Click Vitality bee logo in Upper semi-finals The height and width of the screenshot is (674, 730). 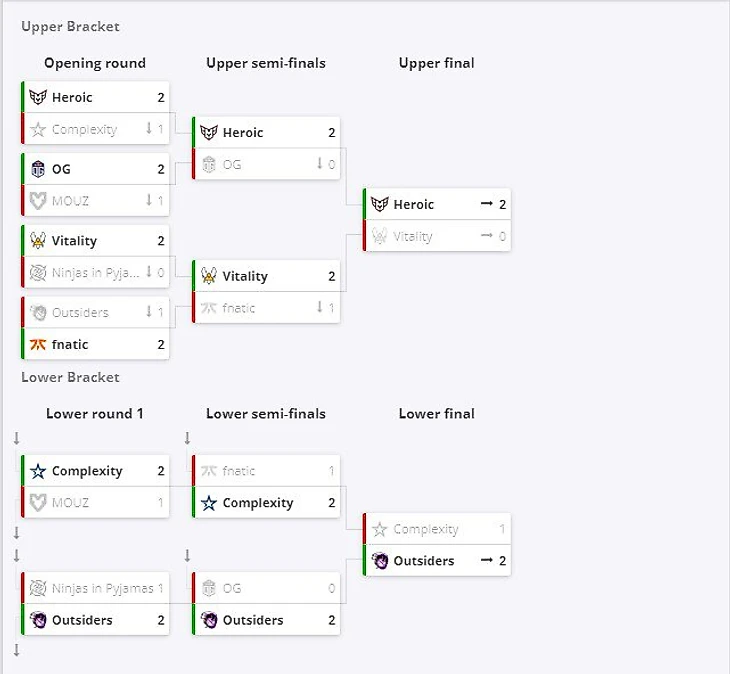click(209, 276)
